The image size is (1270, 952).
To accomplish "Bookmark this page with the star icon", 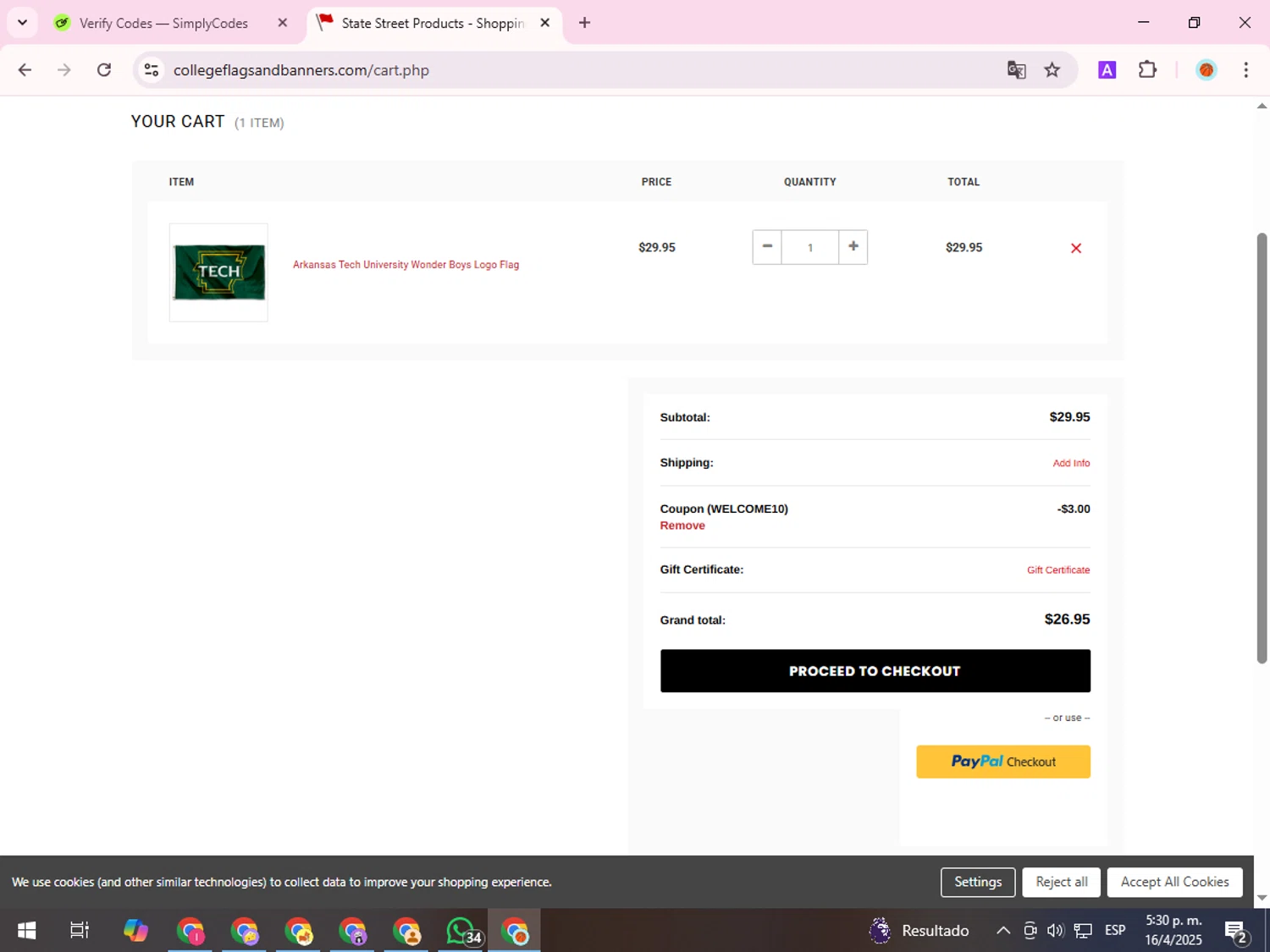I will [x=1052, y=70].
